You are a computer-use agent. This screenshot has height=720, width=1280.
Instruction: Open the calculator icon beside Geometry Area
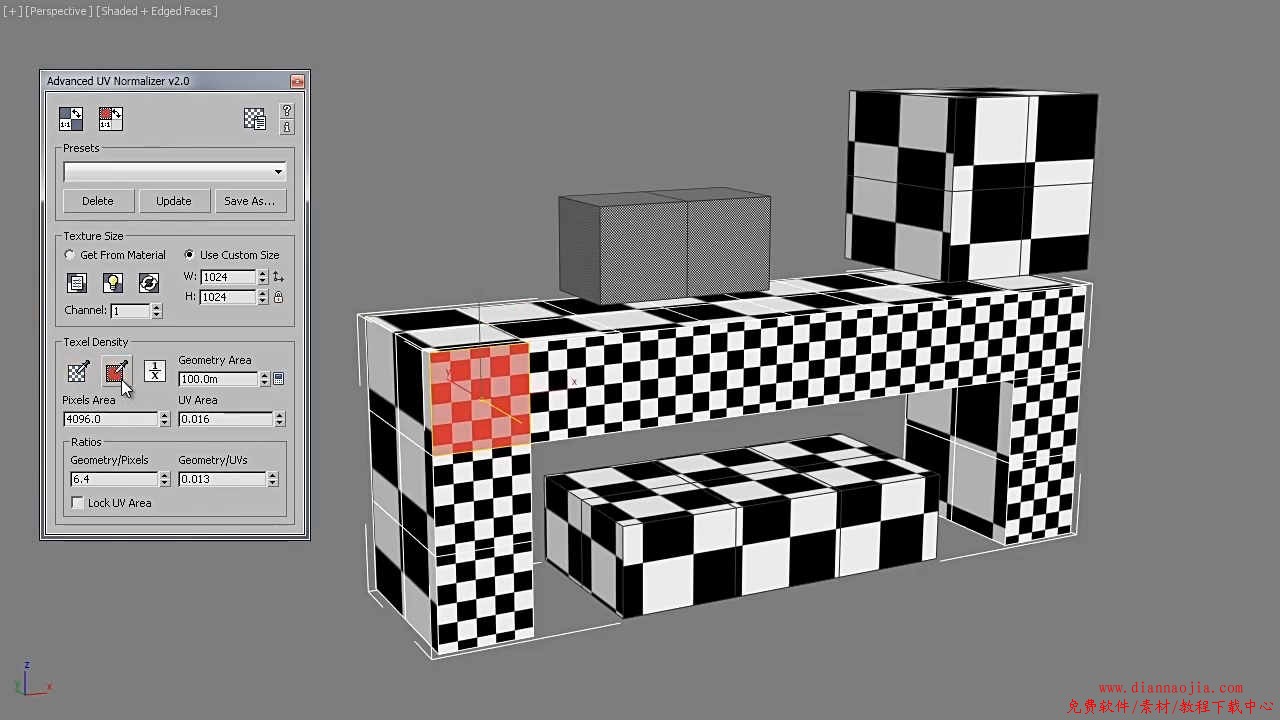pyautogui.click(x=279, y=379)
